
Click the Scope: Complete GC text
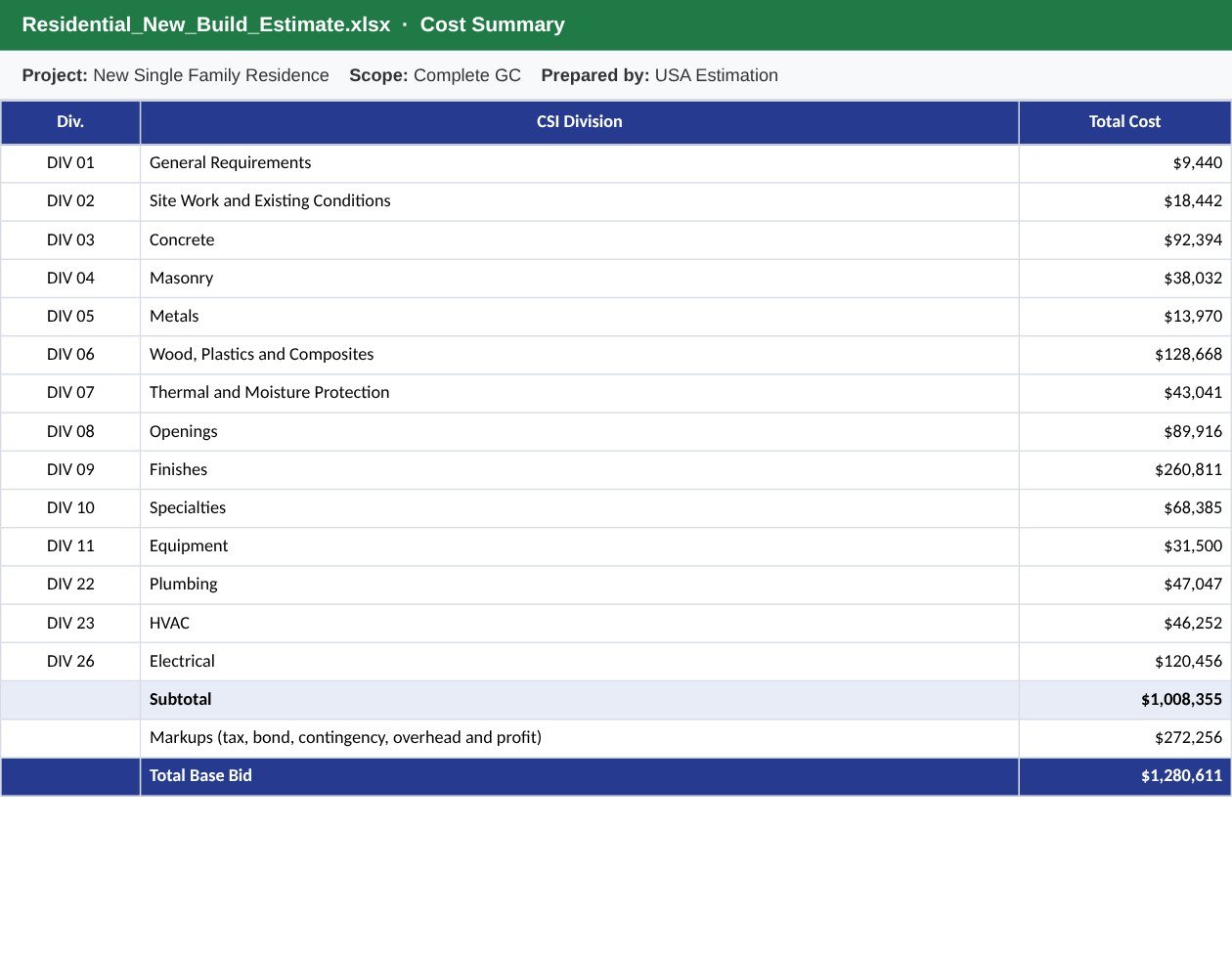435,75
